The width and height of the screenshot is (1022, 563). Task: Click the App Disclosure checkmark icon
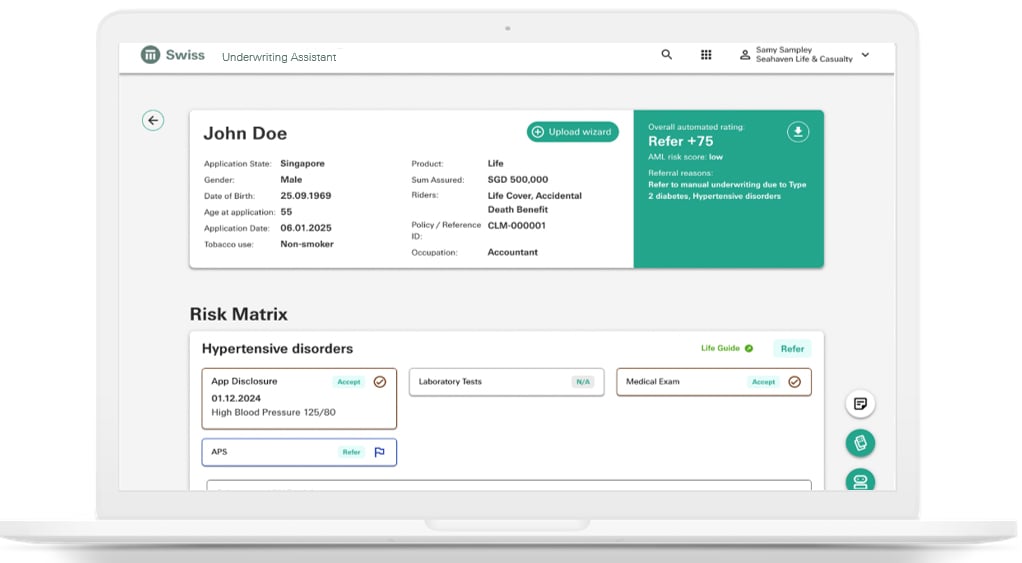(x=380, y=382)
